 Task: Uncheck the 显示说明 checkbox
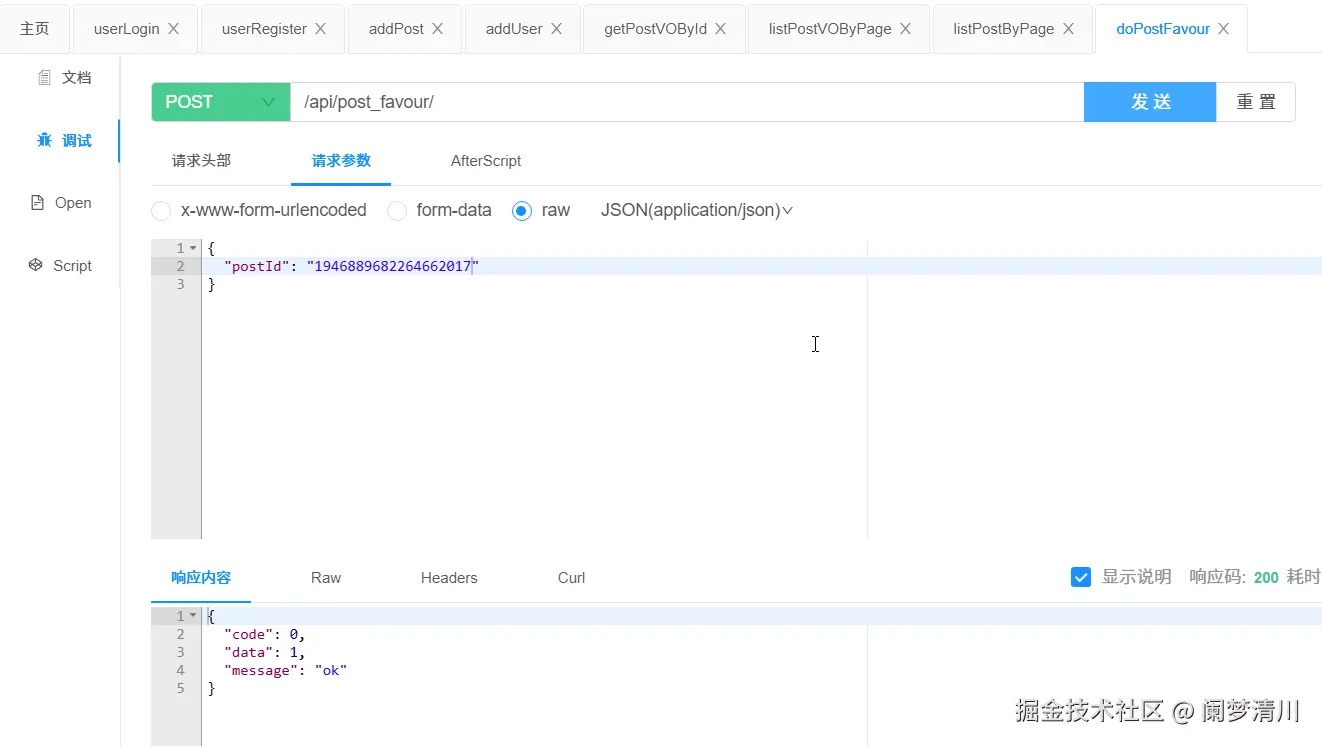[x=1081, y=577]
